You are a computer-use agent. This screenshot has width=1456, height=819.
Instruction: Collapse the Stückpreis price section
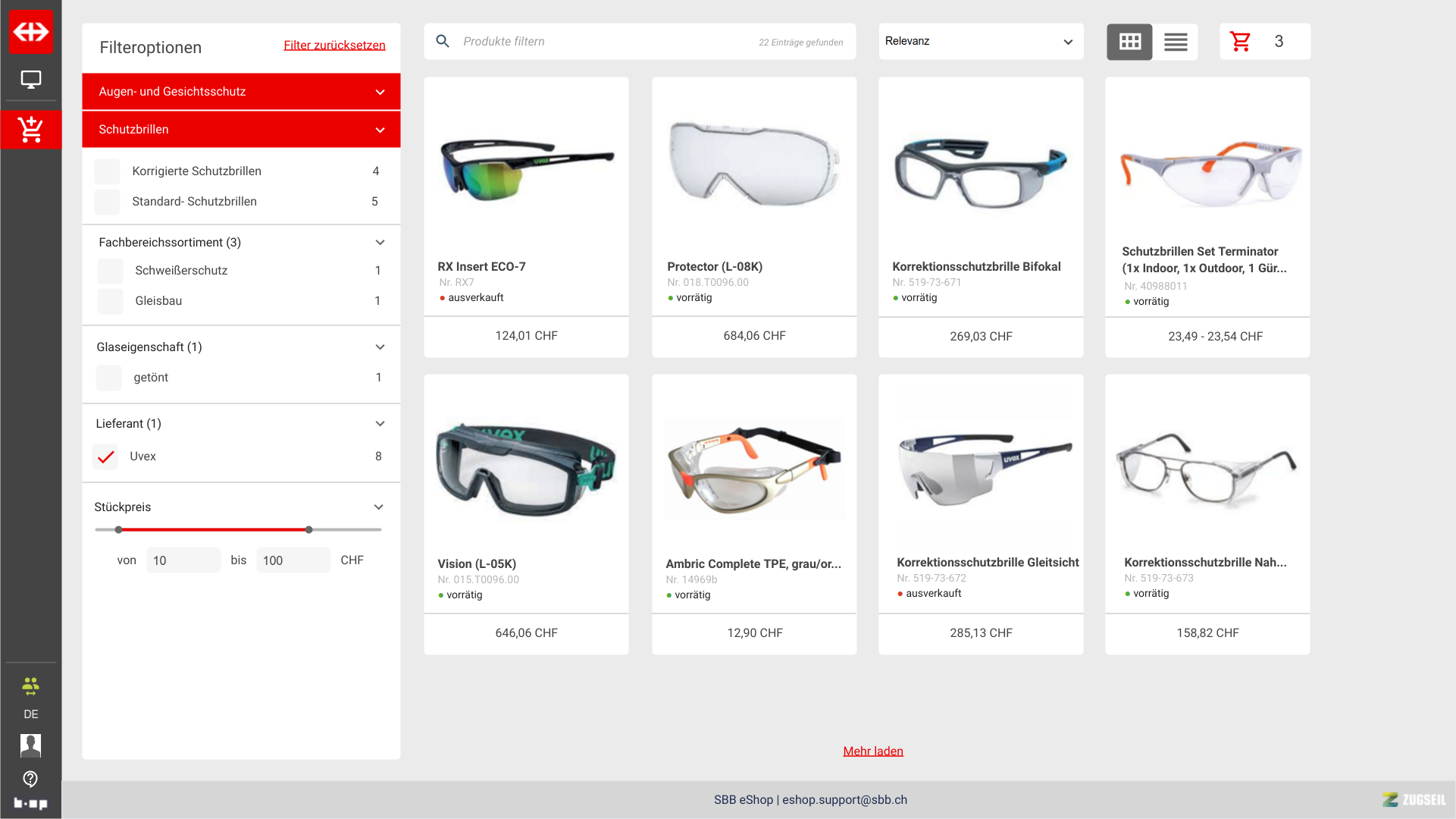point(378,507)
